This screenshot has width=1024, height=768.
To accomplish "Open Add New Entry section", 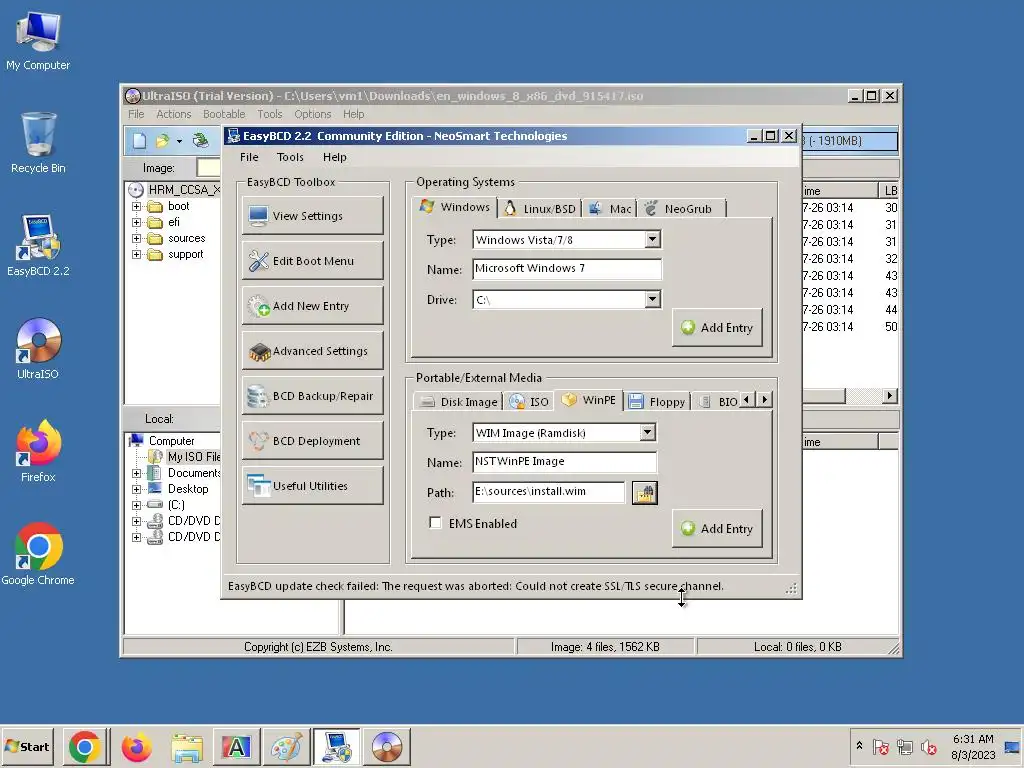I will (x=313, y=306).
